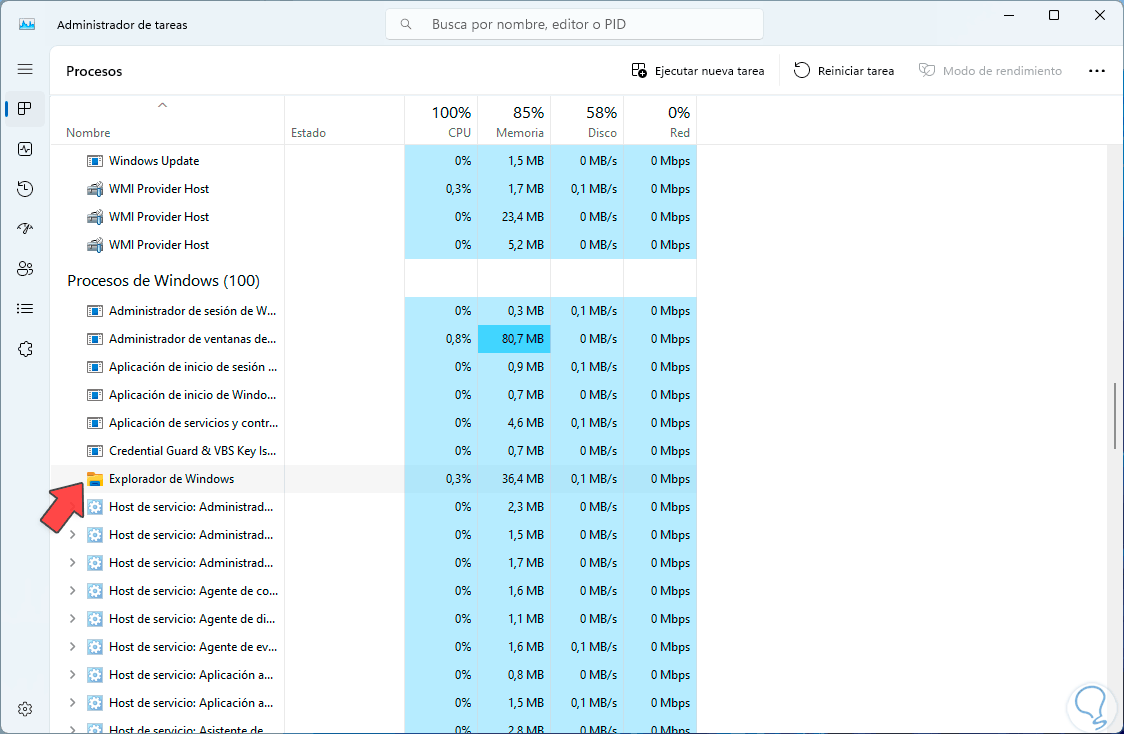Open Task Manager settings gear
The width and height of the screenshot is (1124, 734).
point(25,709)
